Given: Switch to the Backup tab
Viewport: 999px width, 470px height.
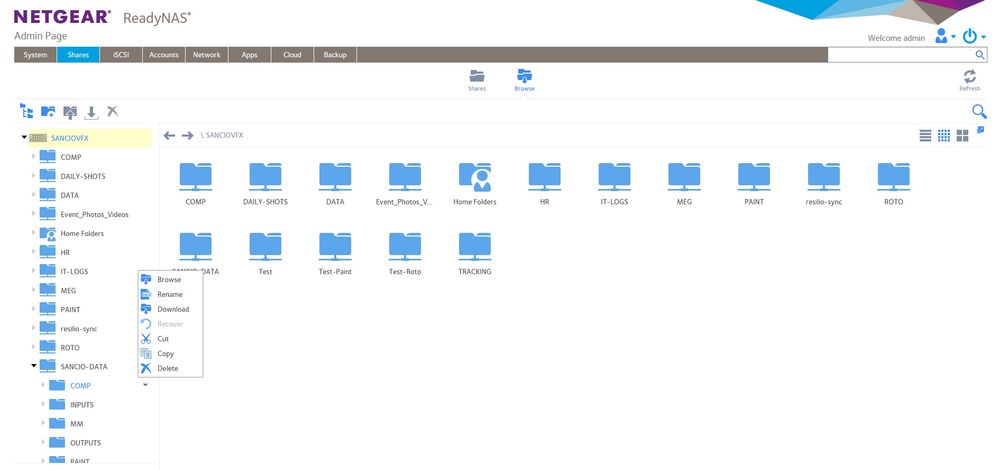Looking at the screenshot, I should point(335,55).
